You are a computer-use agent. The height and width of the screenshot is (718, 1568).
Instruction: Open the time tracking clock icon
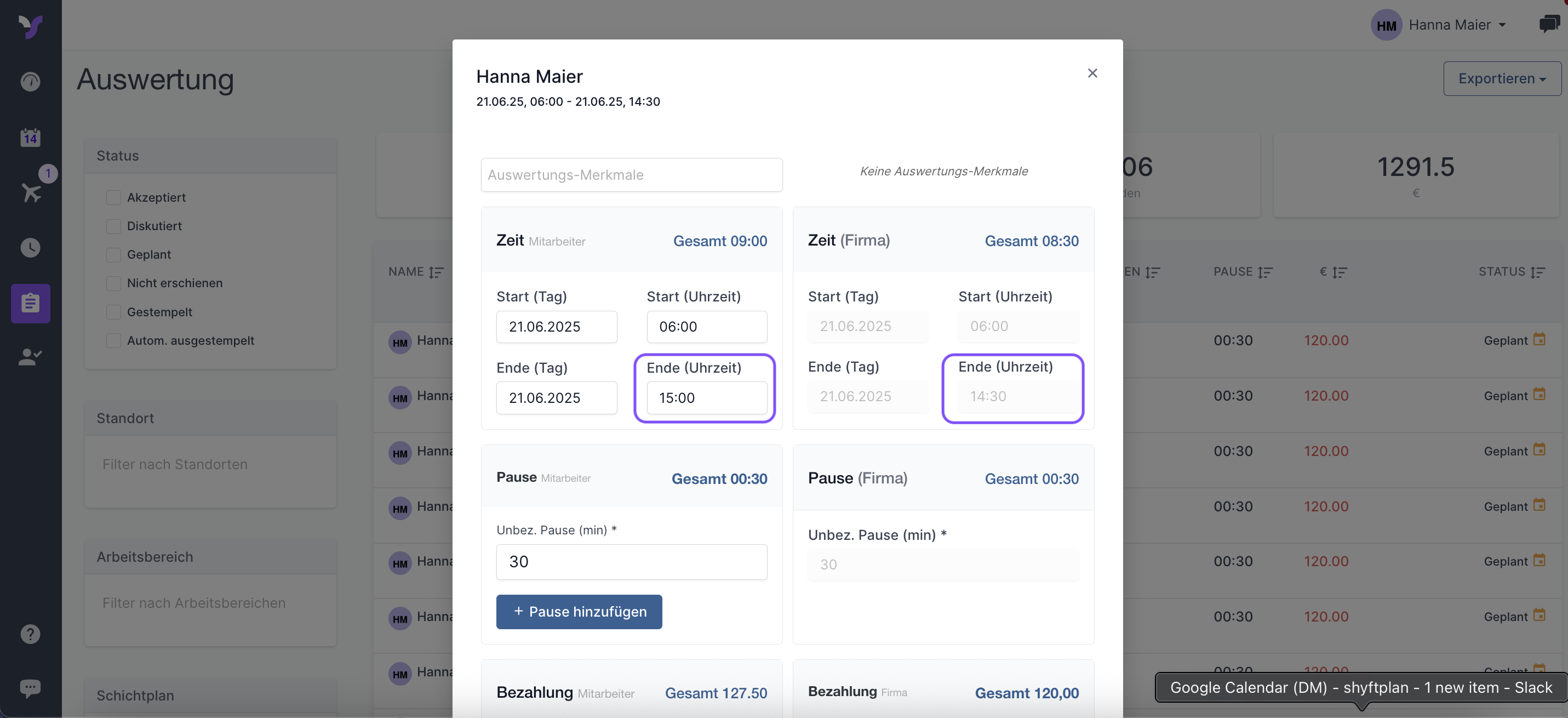pyautogui.click(x=31, y=247)
